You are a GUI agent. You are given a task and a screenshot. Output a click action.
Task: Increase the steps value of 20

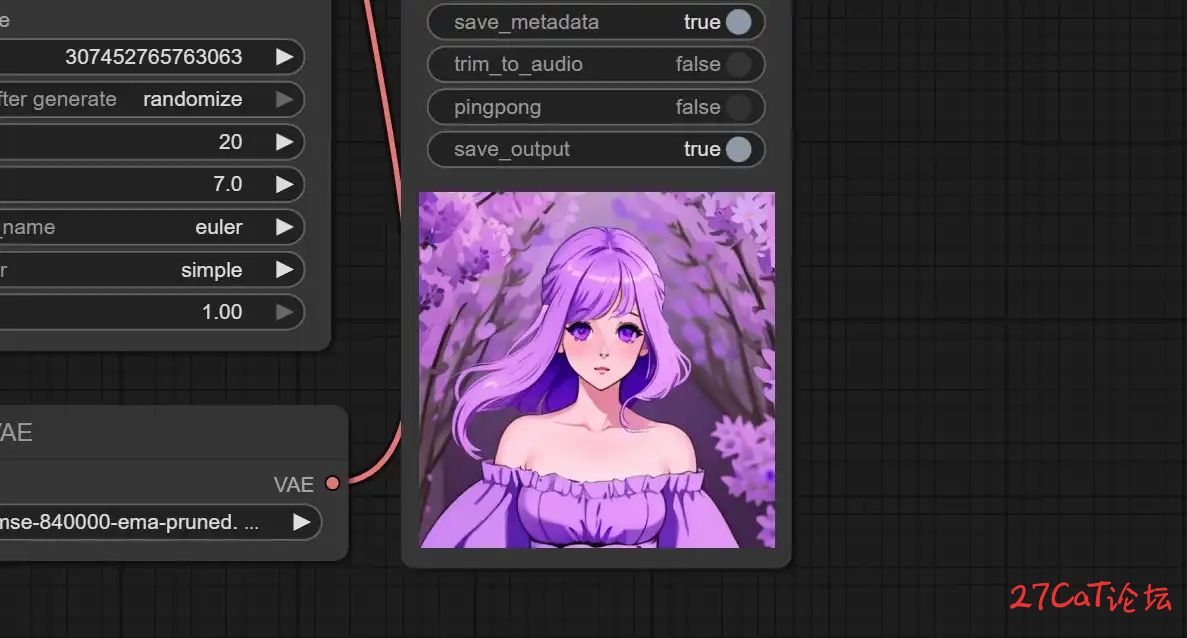285,142
